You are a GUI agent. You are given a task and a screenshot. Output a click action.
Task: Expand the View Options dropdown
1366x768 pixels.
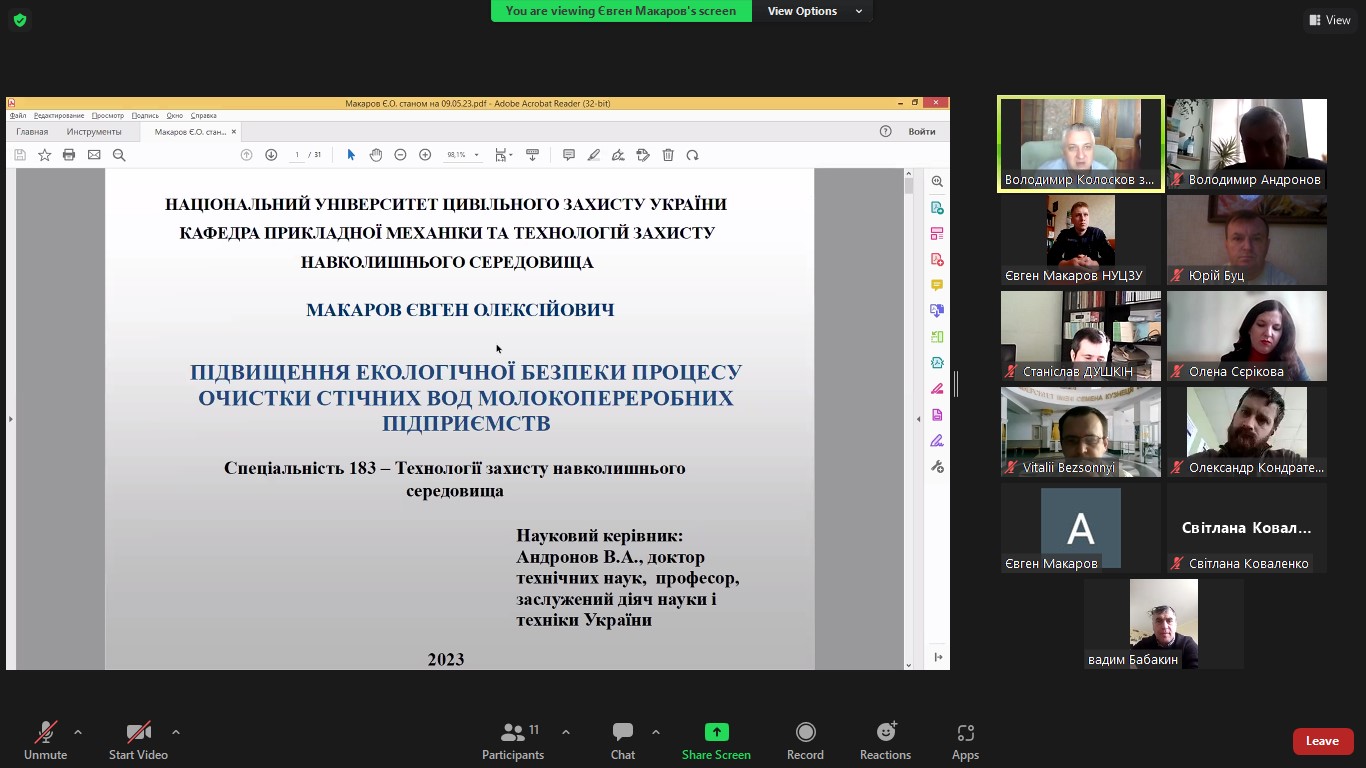(x=814, y=11)
